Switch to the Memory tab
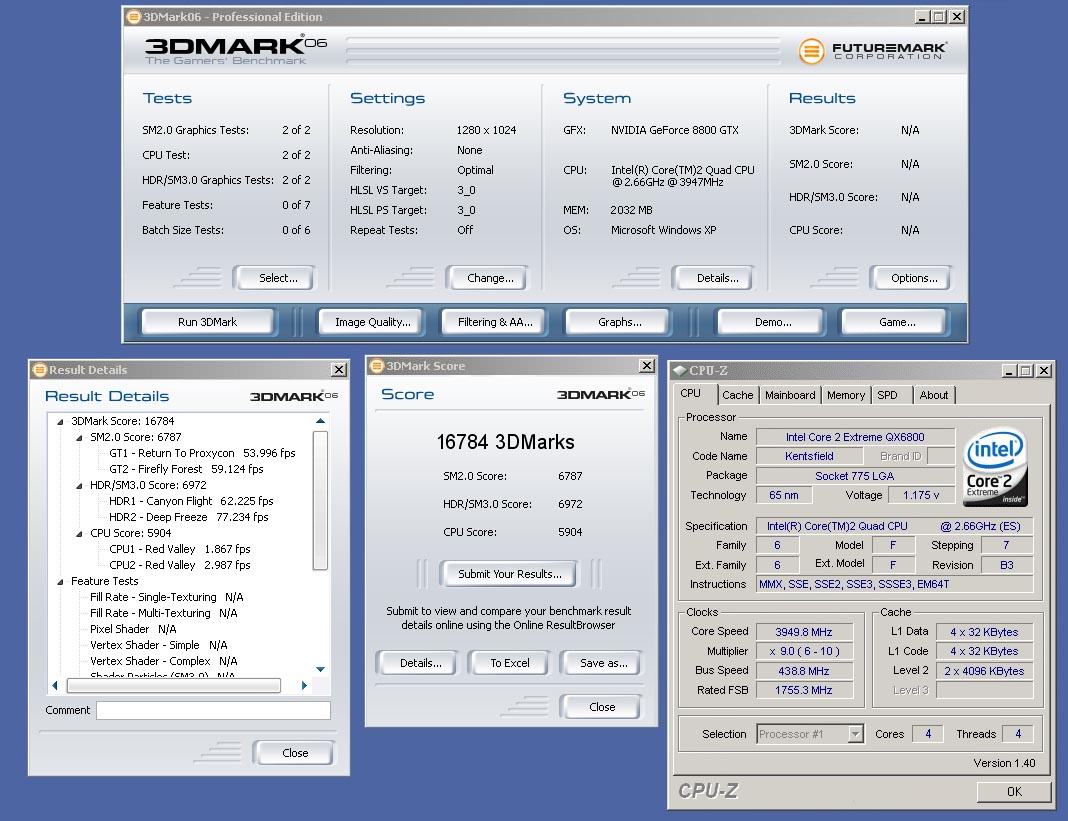 [845, 395]
